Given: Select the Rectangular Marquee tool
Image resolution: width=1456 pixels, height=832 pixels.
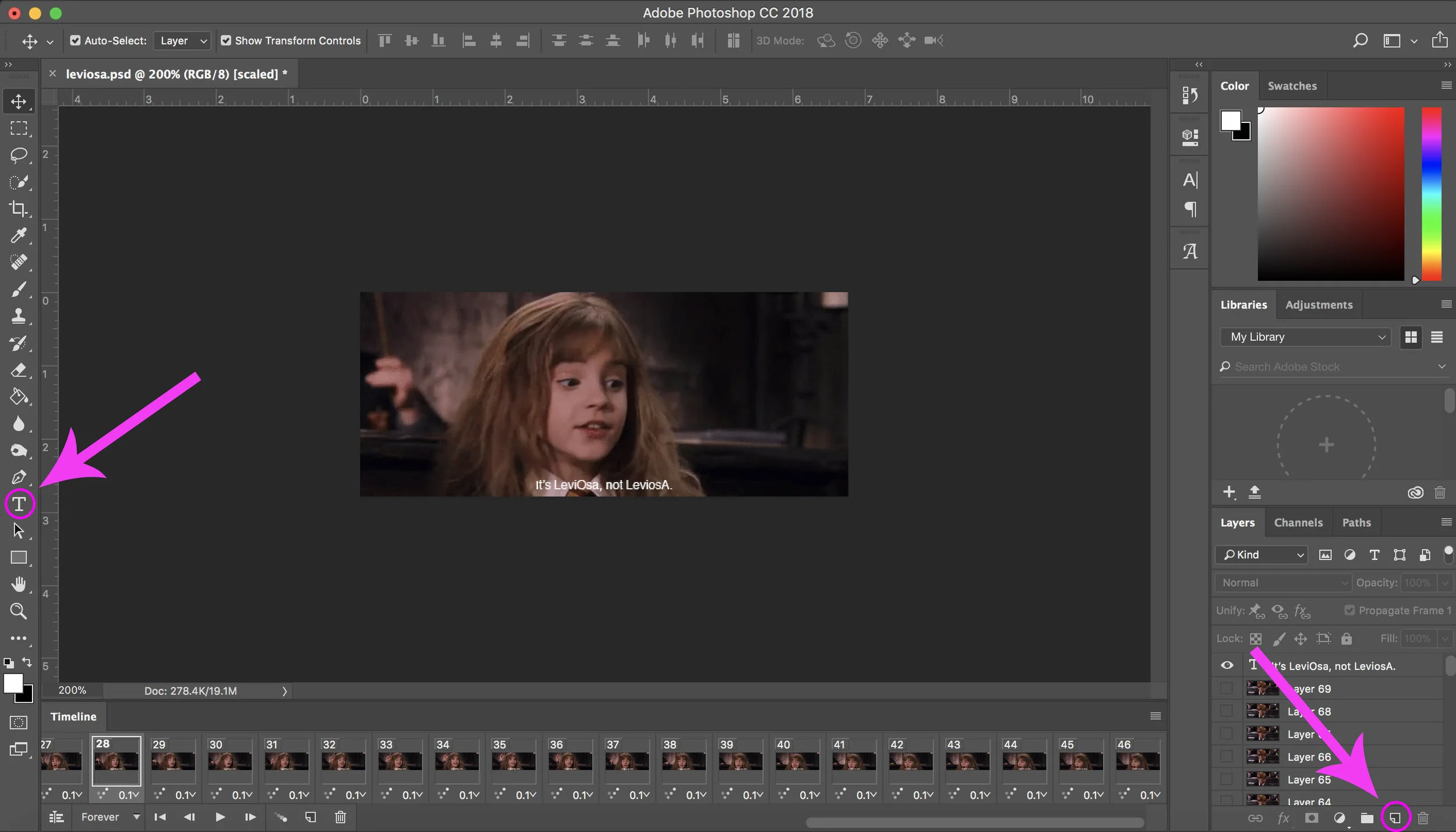Looking at the screenshot, I should [x=19, y=128].
